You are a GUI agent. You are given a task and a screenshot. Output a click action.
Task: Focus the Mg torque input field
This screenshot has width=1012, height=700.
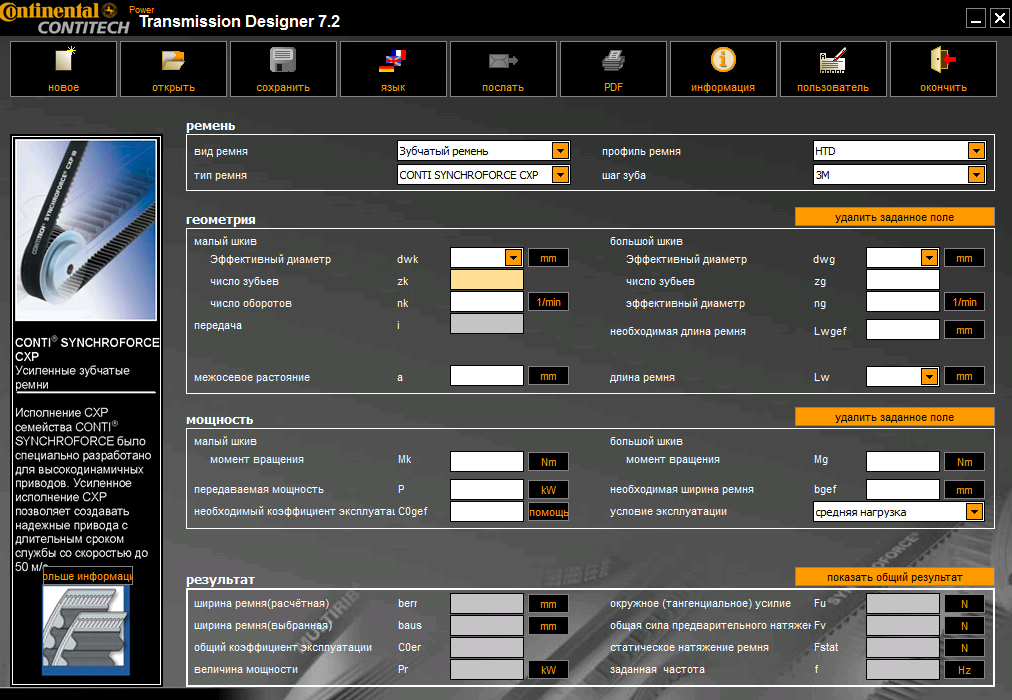pos(902,461)
